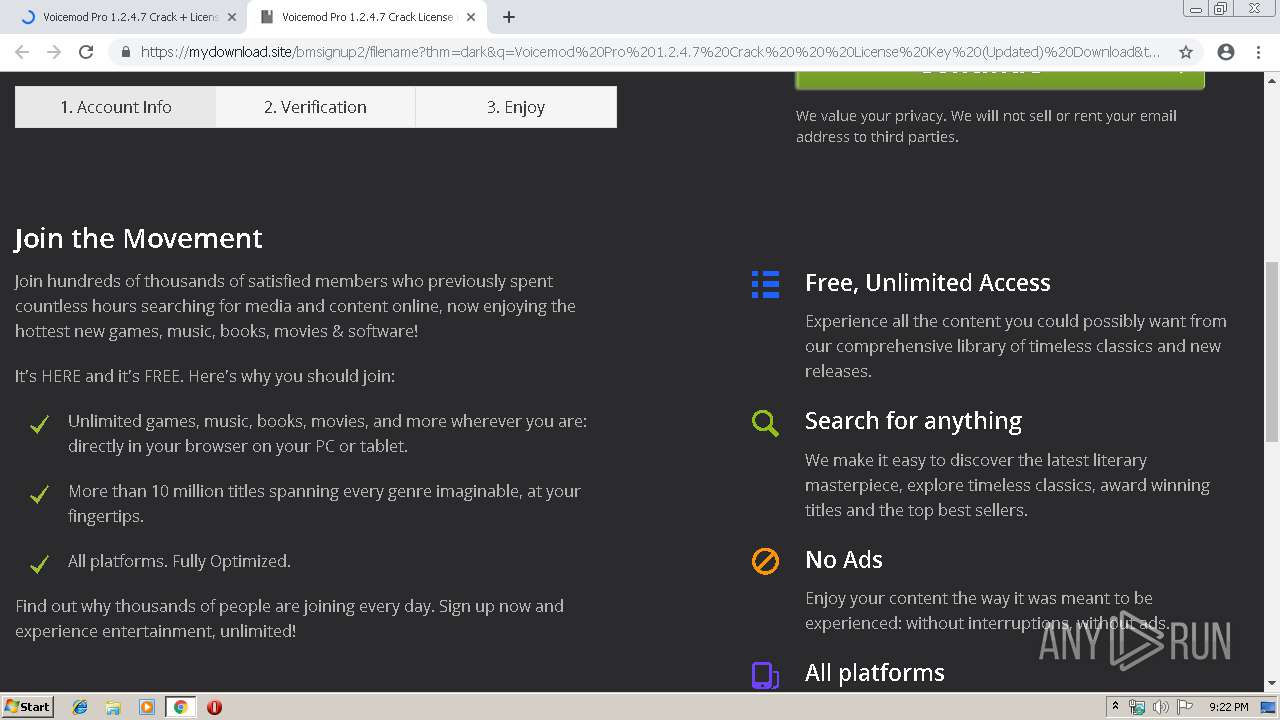Click the green magnifier Search for anything icon
The width and height of the screenshot is (1280, 720).
click(765, 422)
